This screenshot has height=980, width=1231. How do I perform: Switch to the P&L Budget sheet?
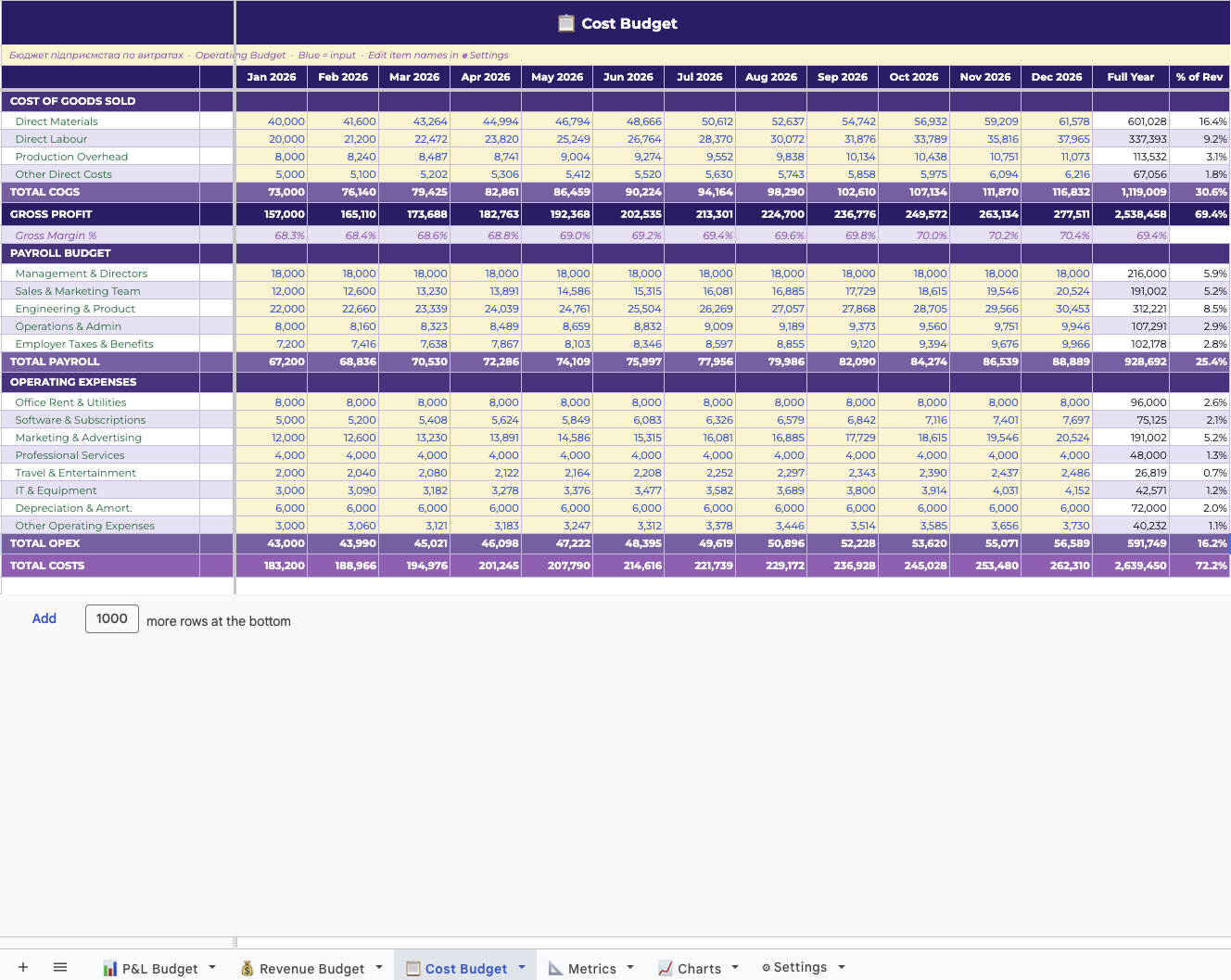point(159,968)
